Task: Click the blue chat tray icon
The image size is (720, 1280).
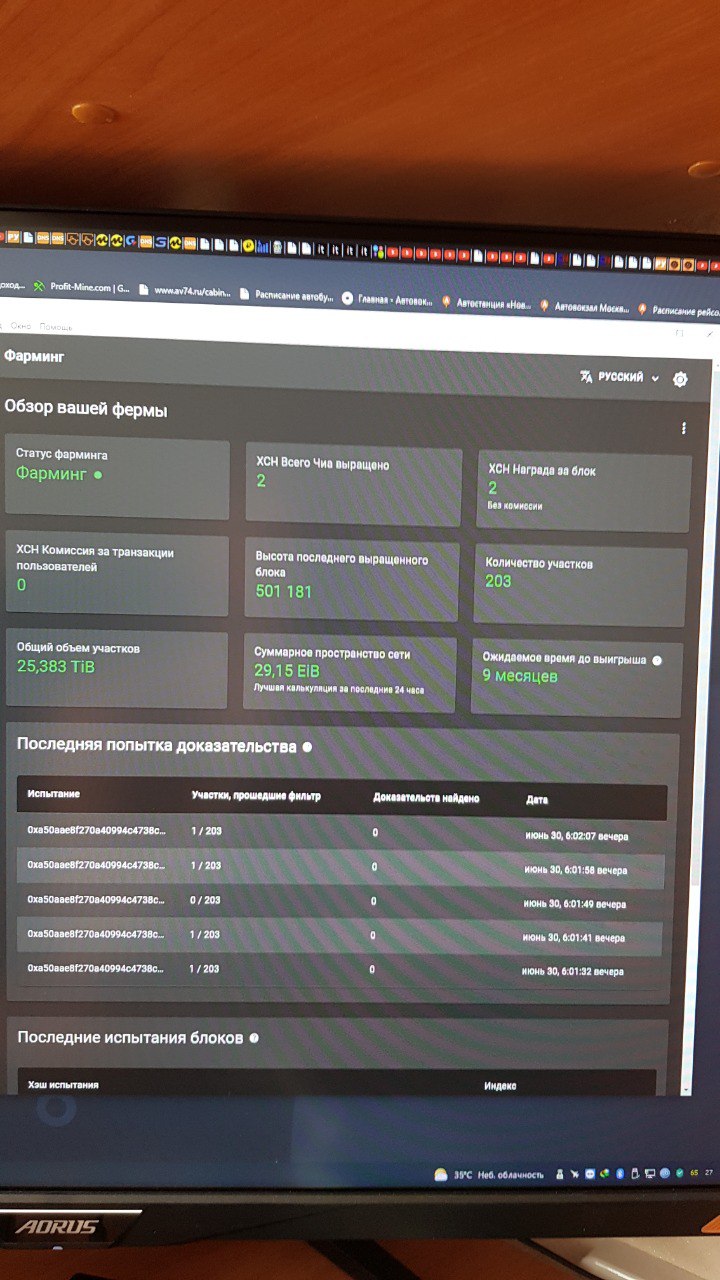Action: [x=591, y=1173]
